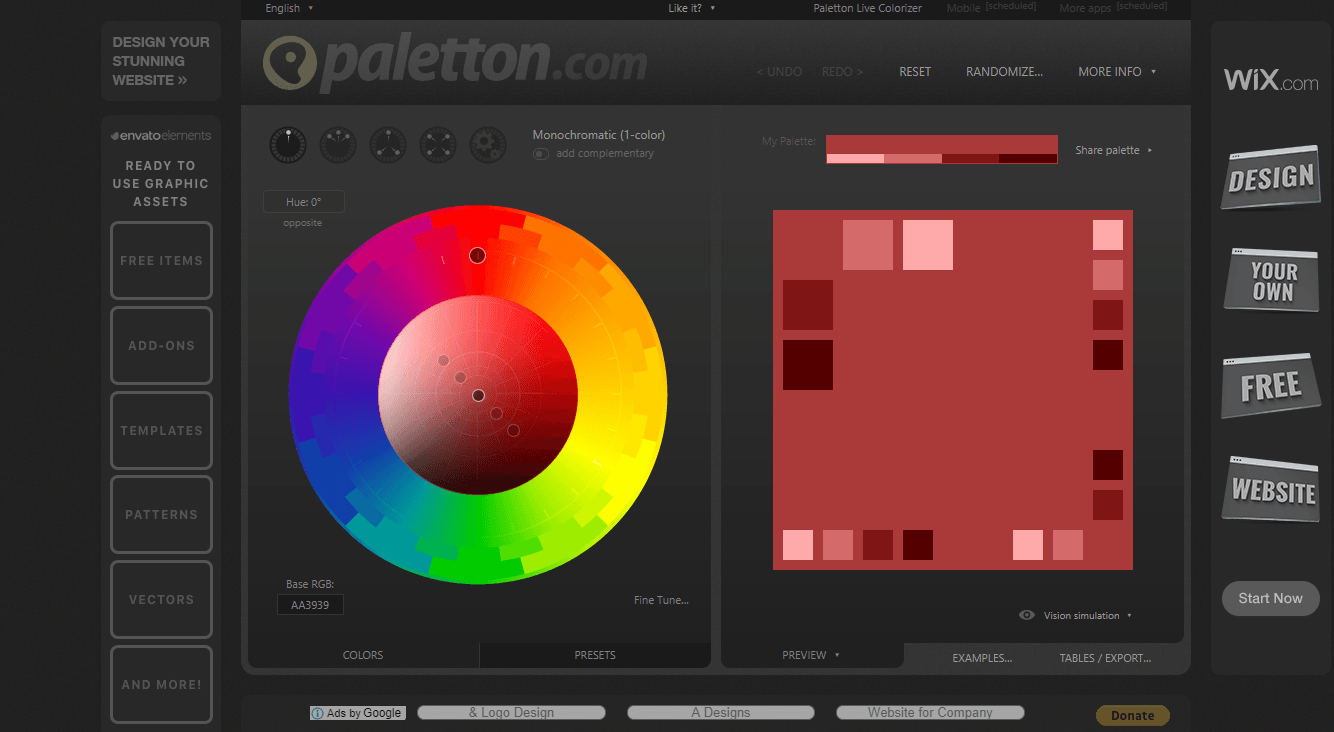Select the Free style gears mode icon
This screenshot has height=732, width=1334.
click(488, 145)
